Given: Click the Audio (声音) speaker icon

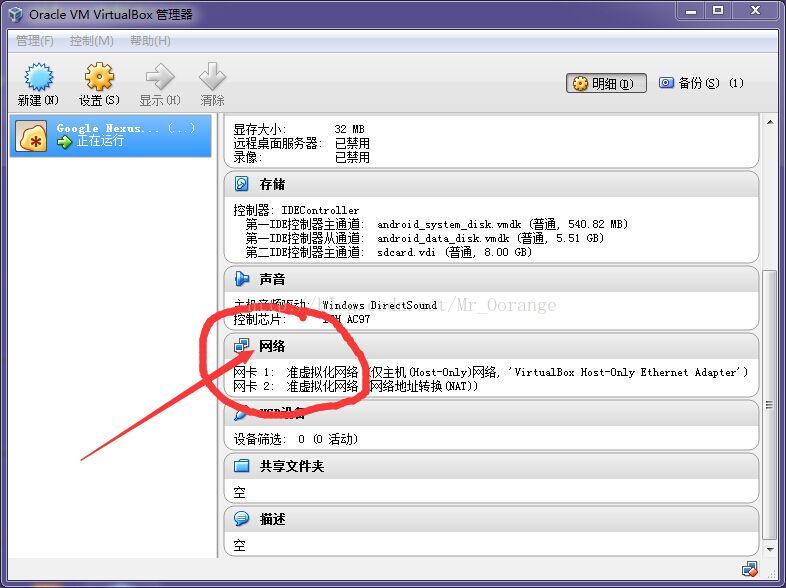Looking at the screenshot, I should coord(242,279).
